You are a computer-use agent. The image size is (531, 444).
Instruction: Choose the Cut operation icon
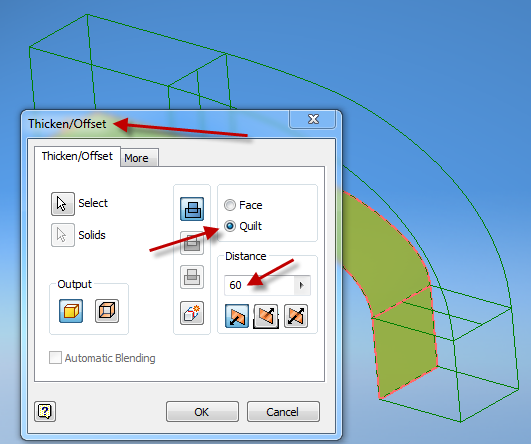tap(192, 243)
